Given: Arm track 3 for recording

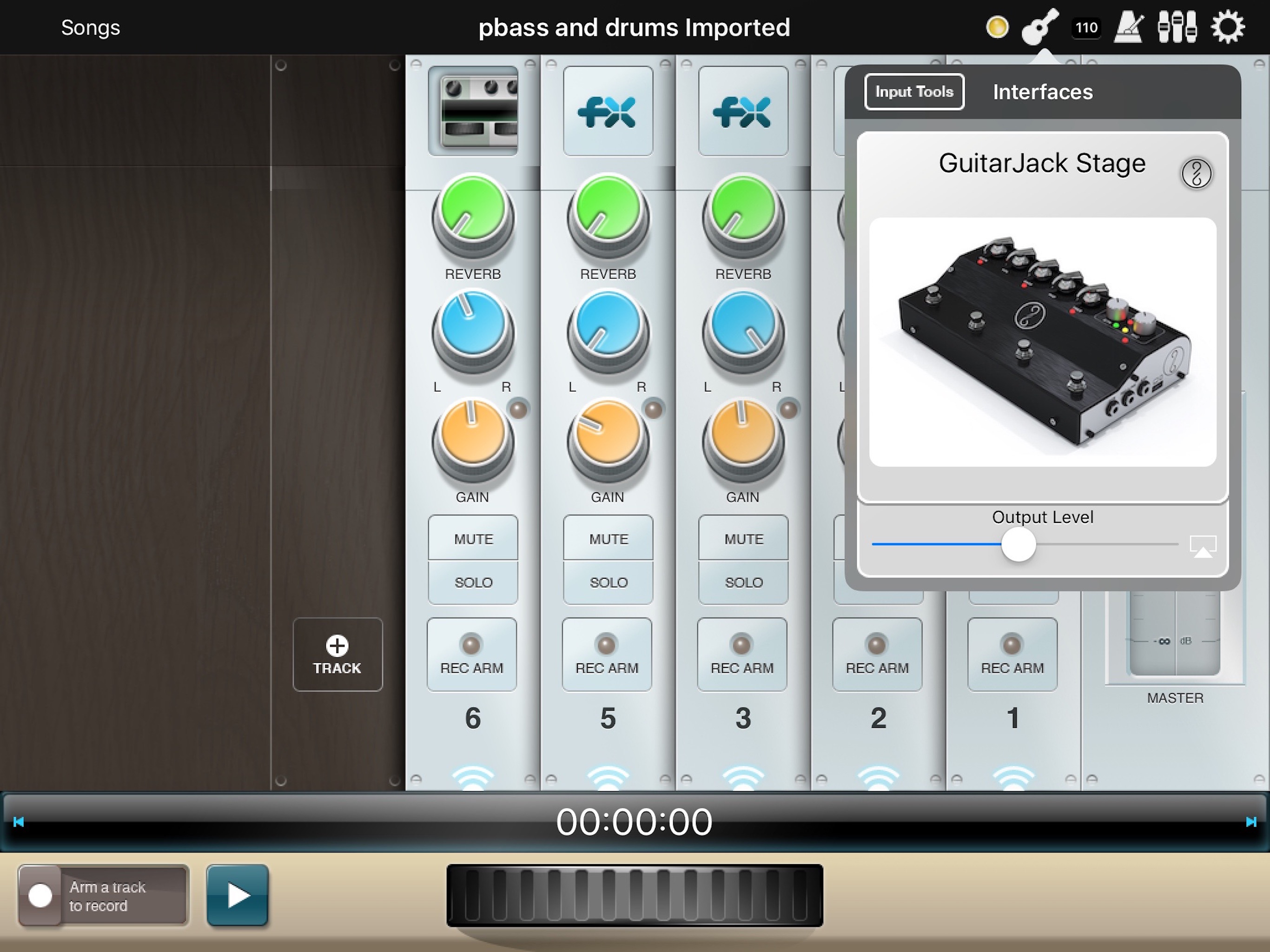Looking at the screenshot, I should tap(742, 654).
